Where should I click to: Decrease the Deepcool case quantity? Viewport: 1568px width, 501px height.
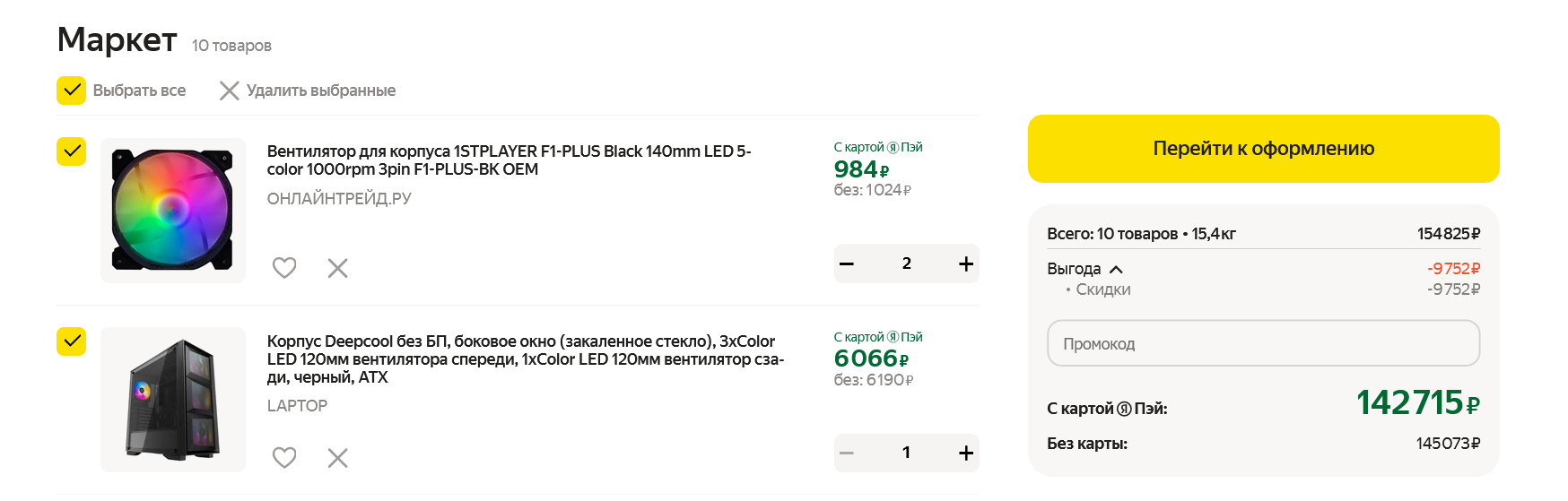click(847, 453)
